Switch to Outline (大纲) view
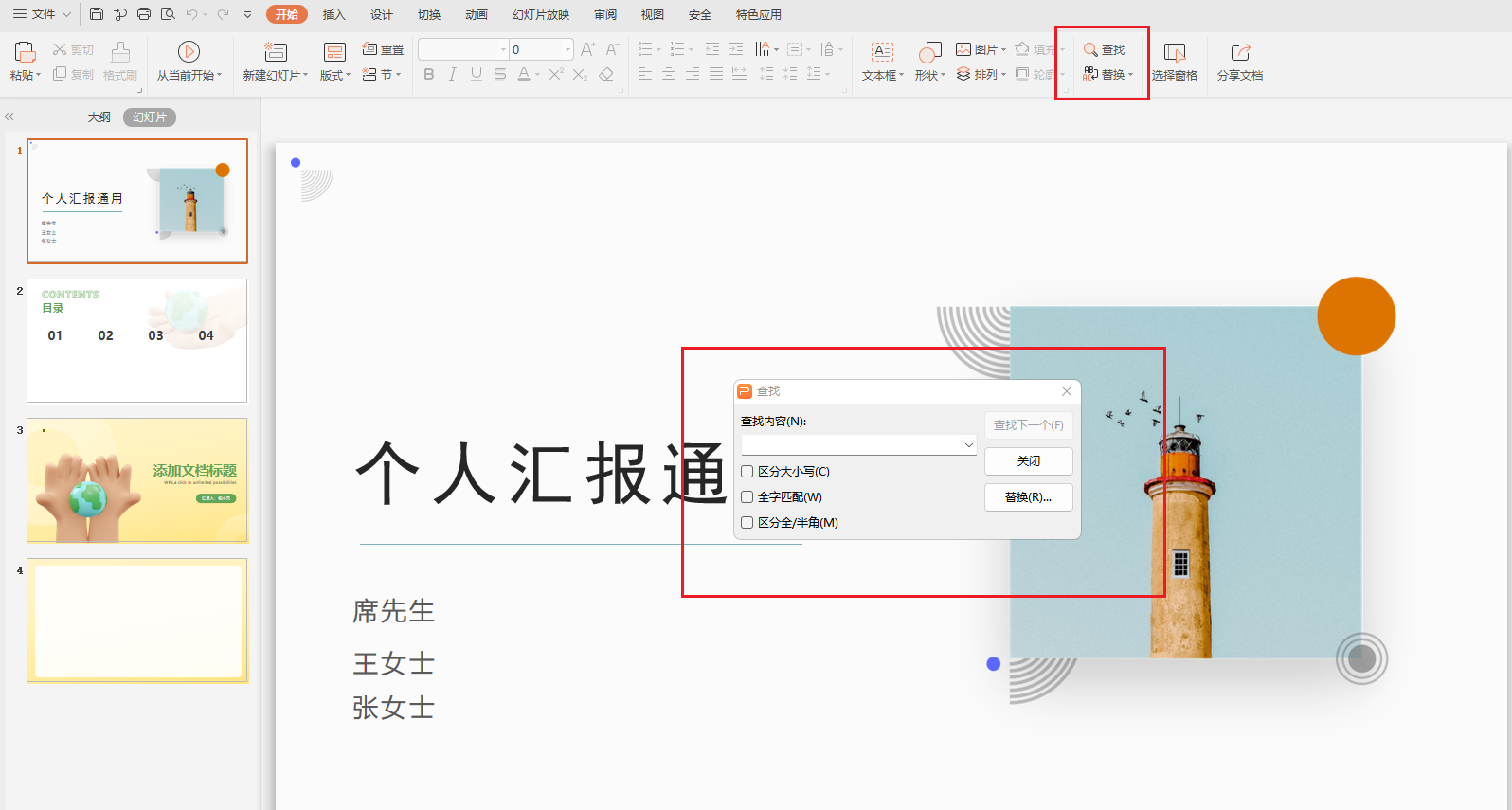 click(x=99, y=117)
